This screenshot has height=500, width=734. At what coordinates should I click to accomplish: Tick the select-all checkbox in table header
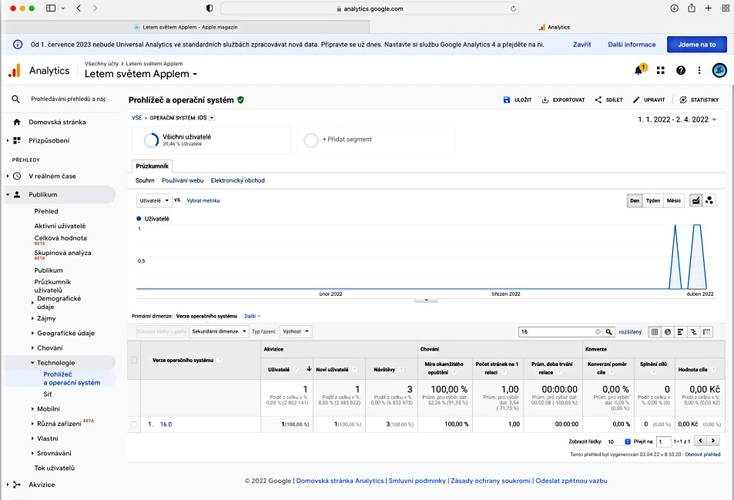pyautogui.click(x=134, y=360)
